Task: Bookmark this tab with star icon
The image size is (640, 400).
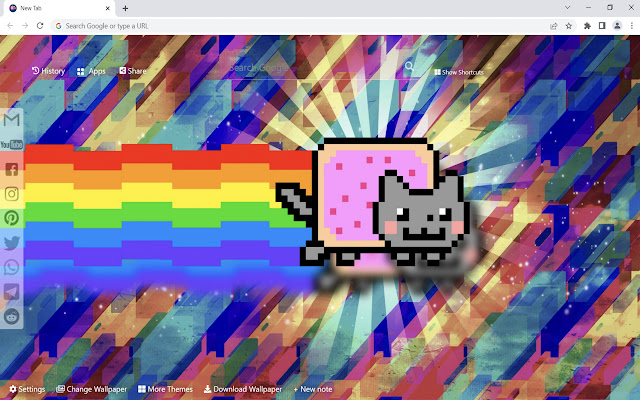Action: (x=569, y=26)
